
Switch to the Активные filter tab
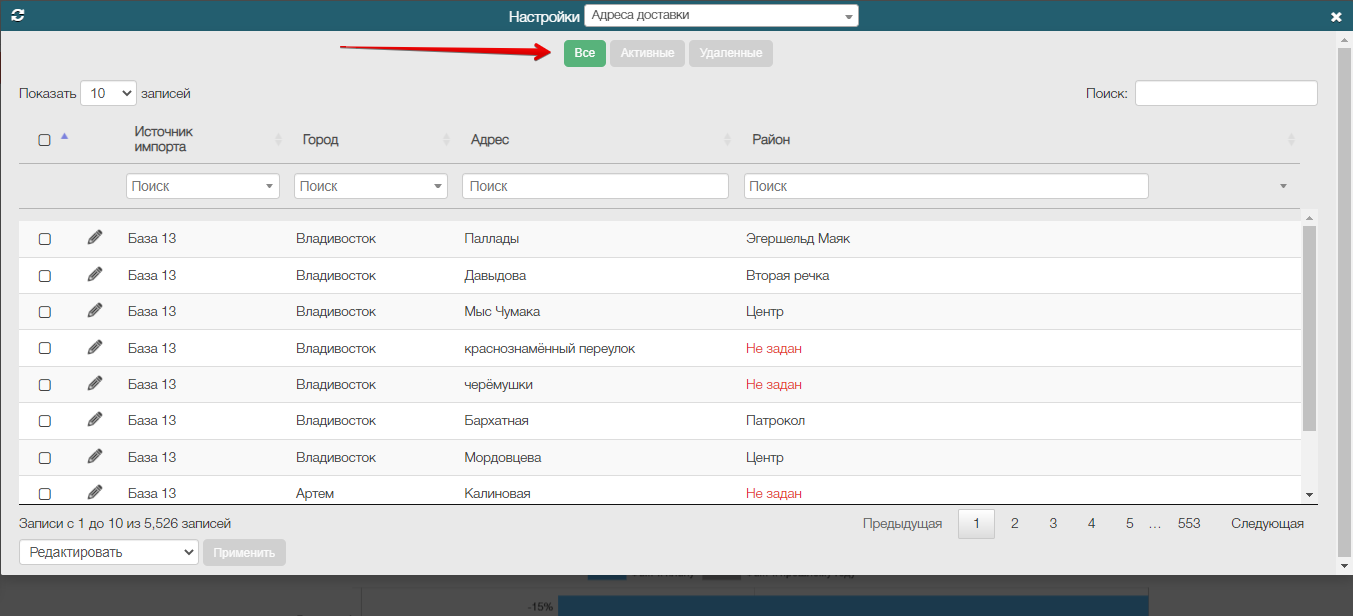[647, 53]
